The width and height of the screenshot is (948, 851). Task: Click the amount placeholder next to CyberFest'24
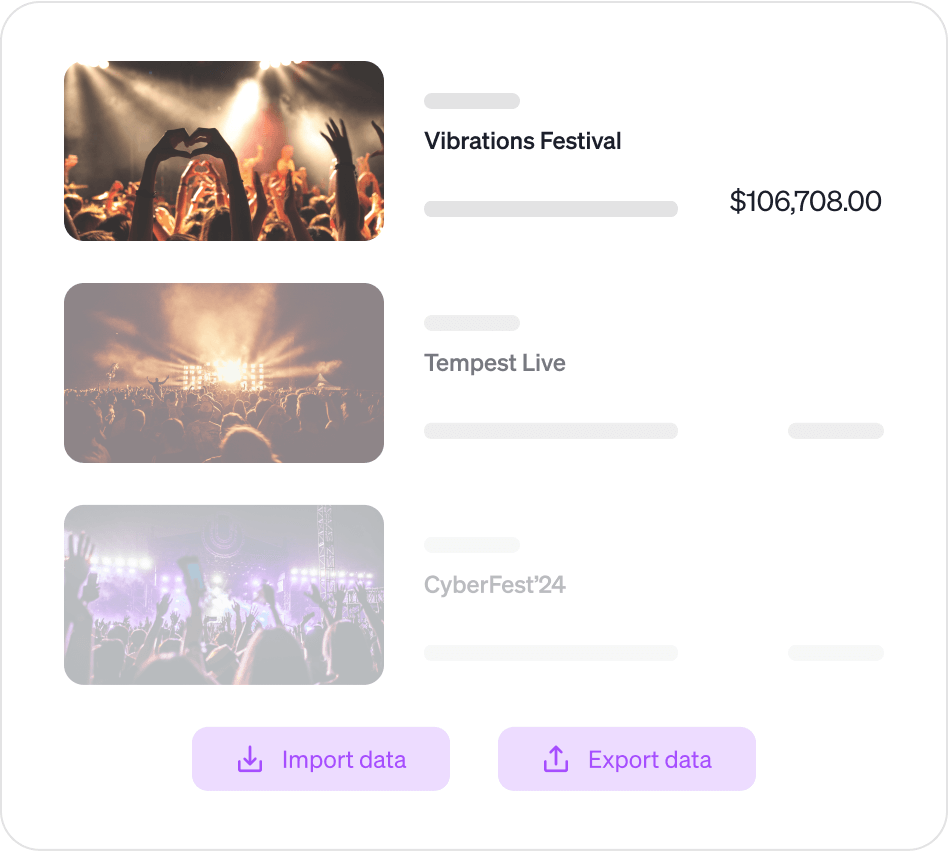836,652
